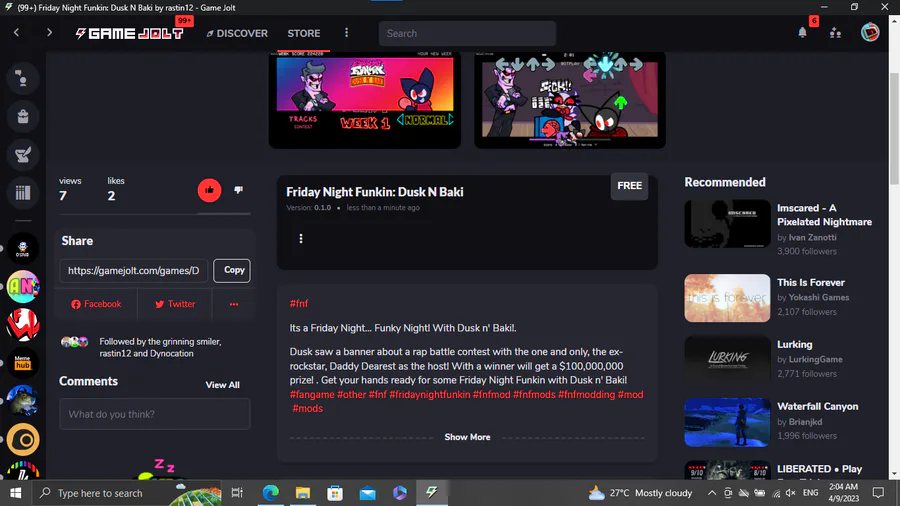This screenshot has width=900, height=506.
Task: Go back with the left arrow
Action: click(x=17, y=33)
